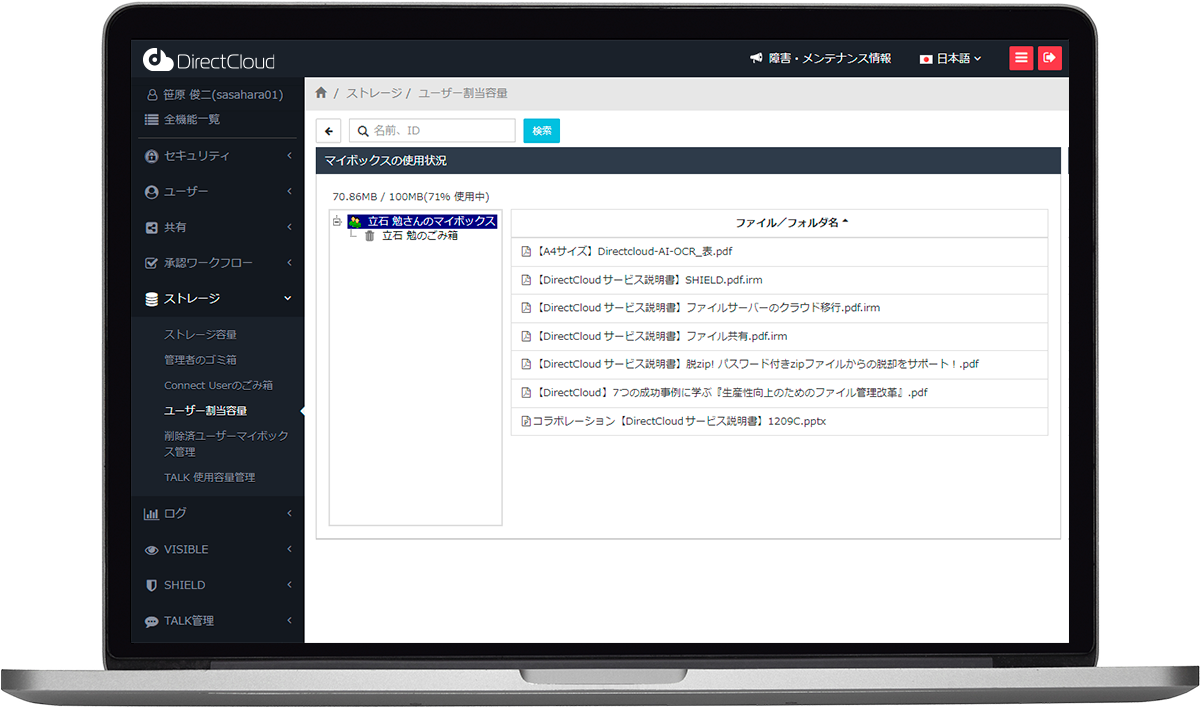The height and width of the screenshot is (708, 1200).
Task: Collapse the ストレージ menu chevron
Action: point(288,299)
